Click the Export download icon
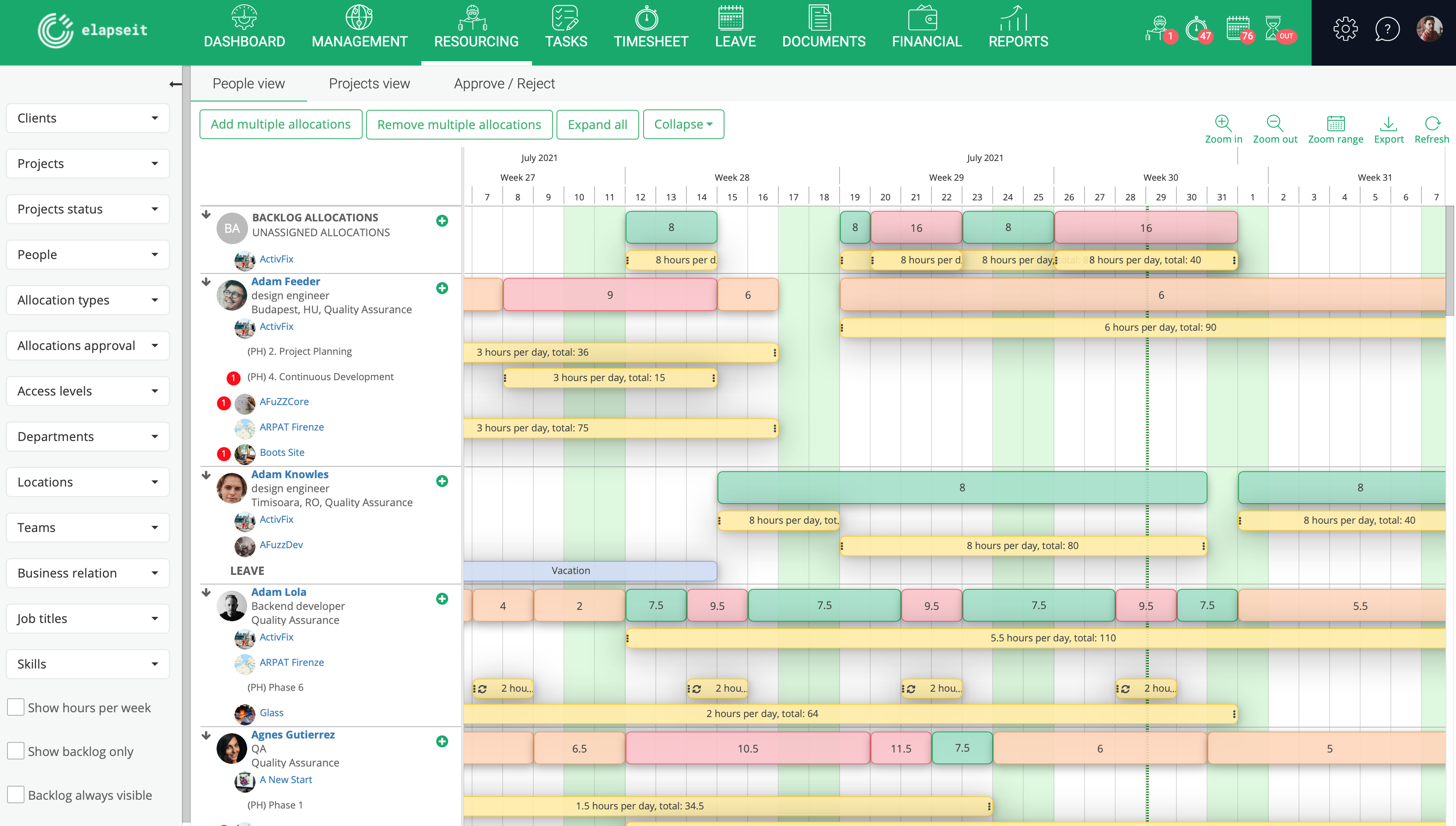The image size is (1456, 826). coord(1388,124)
